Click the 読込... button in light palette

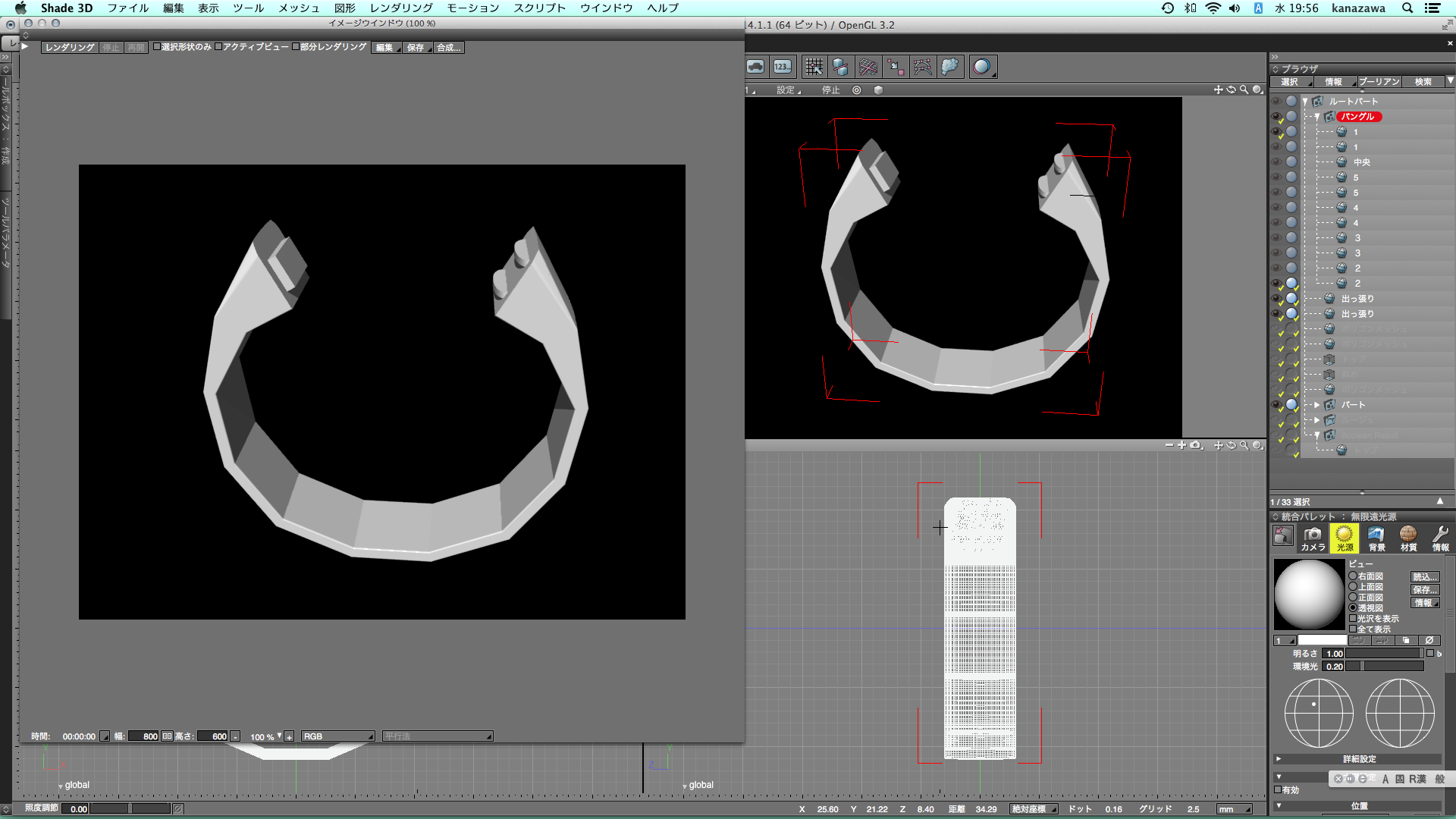point(1425,577)
